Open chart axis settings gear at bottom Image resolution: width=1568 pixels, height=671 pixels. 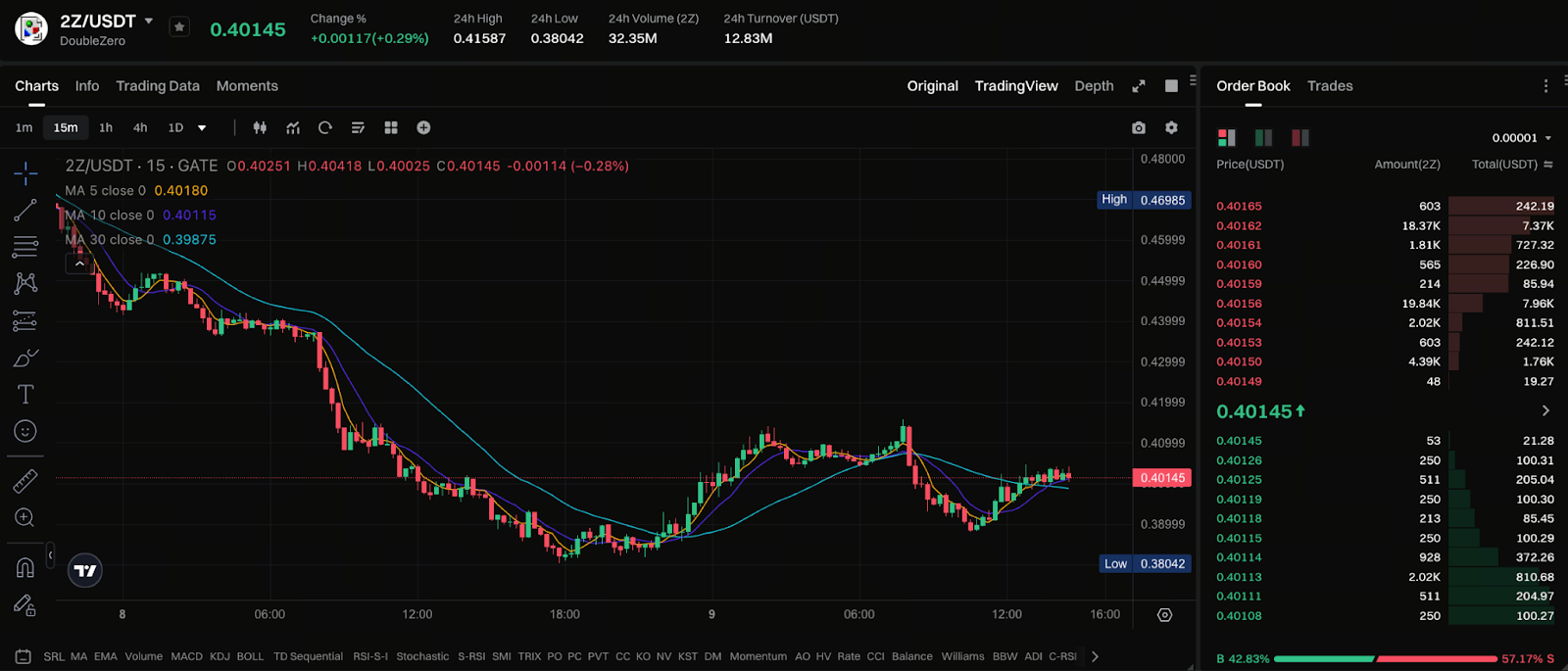pyautogui.click(x=1164, y=615)
